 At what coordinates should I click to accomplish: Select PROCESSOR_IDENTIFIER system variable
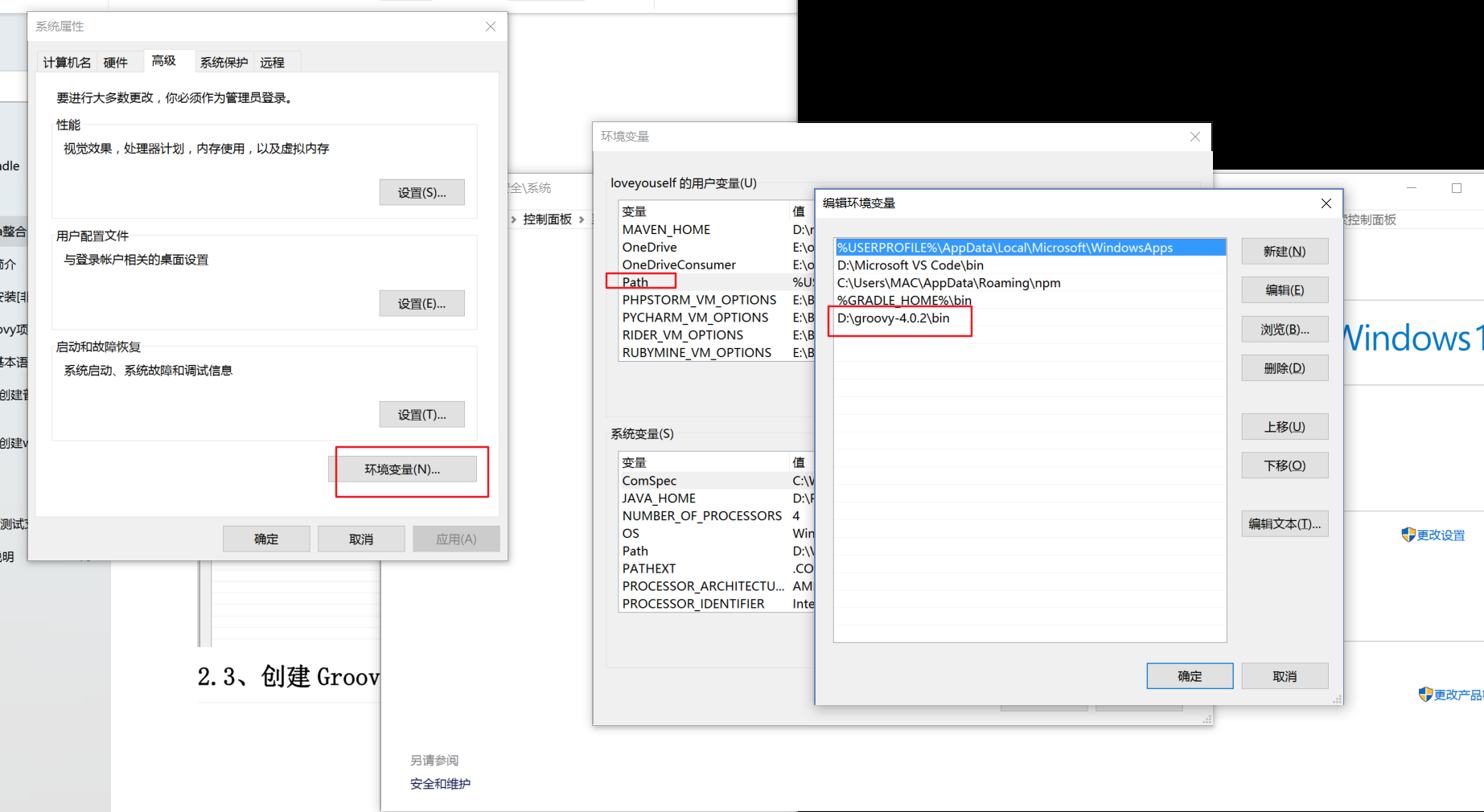pos(717,604)
